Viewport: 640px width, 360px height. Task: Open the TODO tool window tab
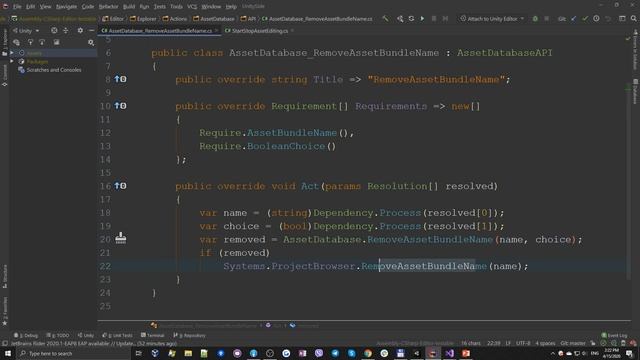[58, 336]
